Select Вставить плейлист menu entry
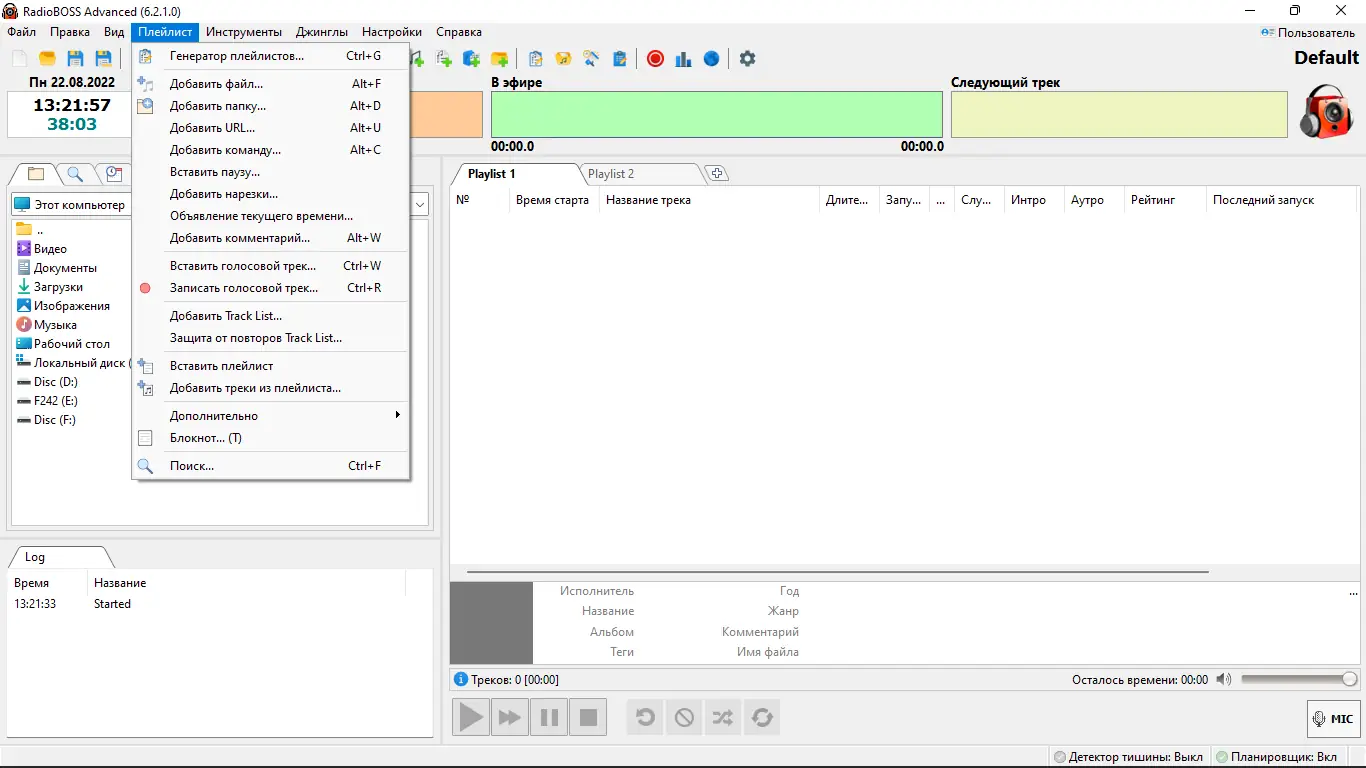This screenshot has width=1366, height=768. (271, 366)
